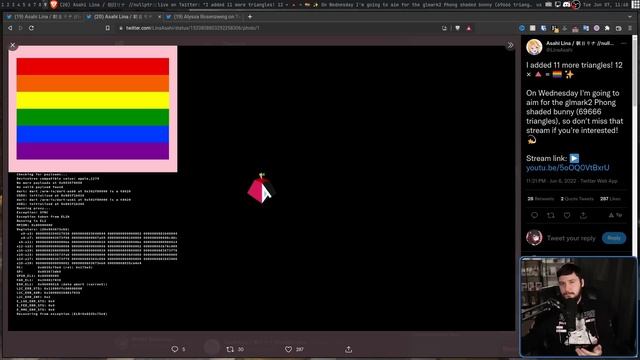The height and width of the screenshot is (360, 640).
Task: Open the youtu.be stream link
Action: coord(567,168)
